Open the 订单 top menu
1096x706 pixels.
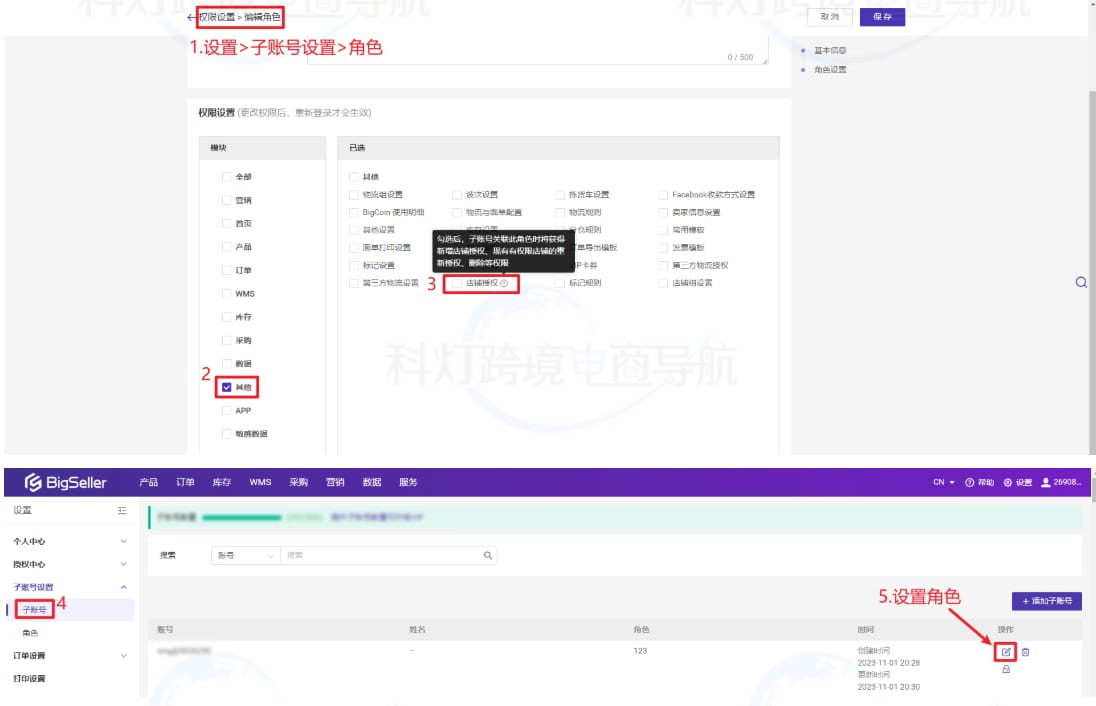tap(185, 482)
